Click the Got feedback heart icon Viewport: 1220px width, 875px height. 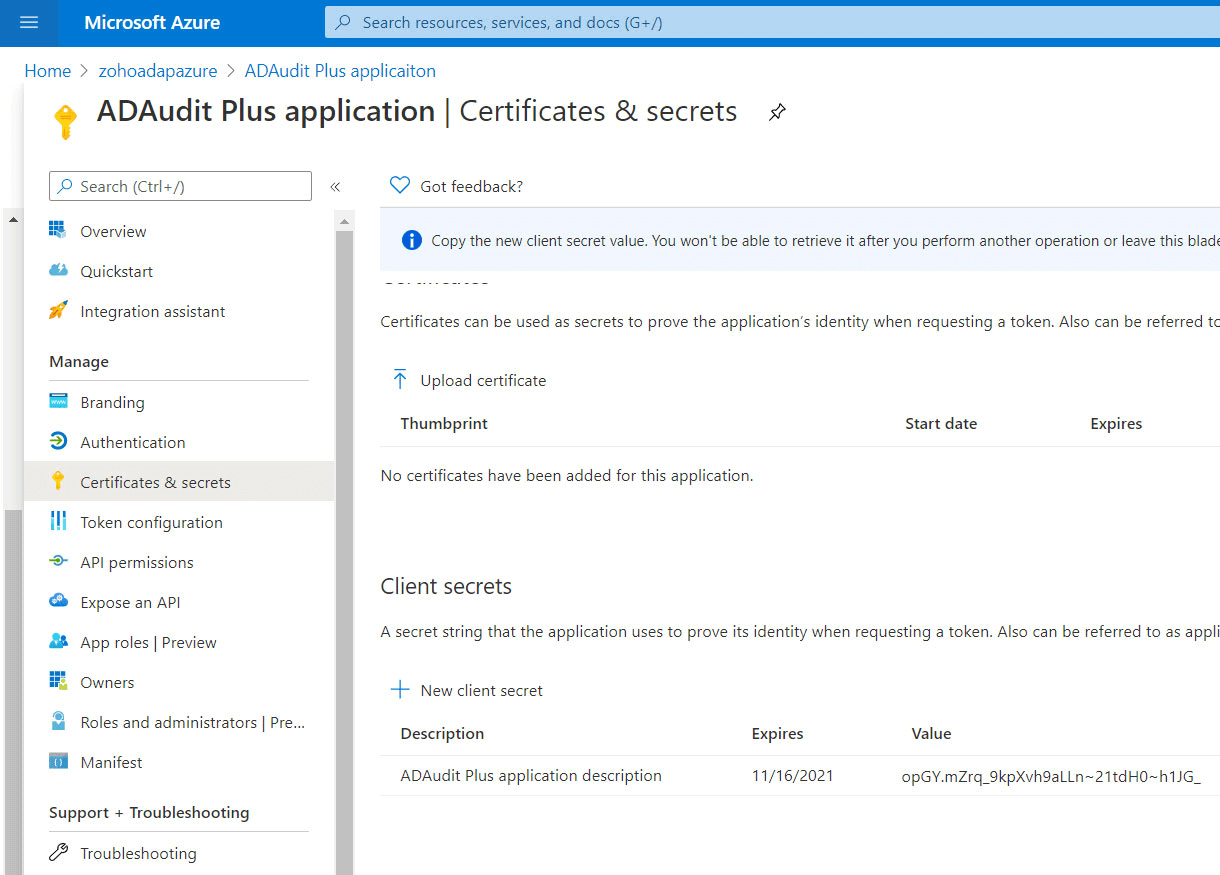[400, 186]
